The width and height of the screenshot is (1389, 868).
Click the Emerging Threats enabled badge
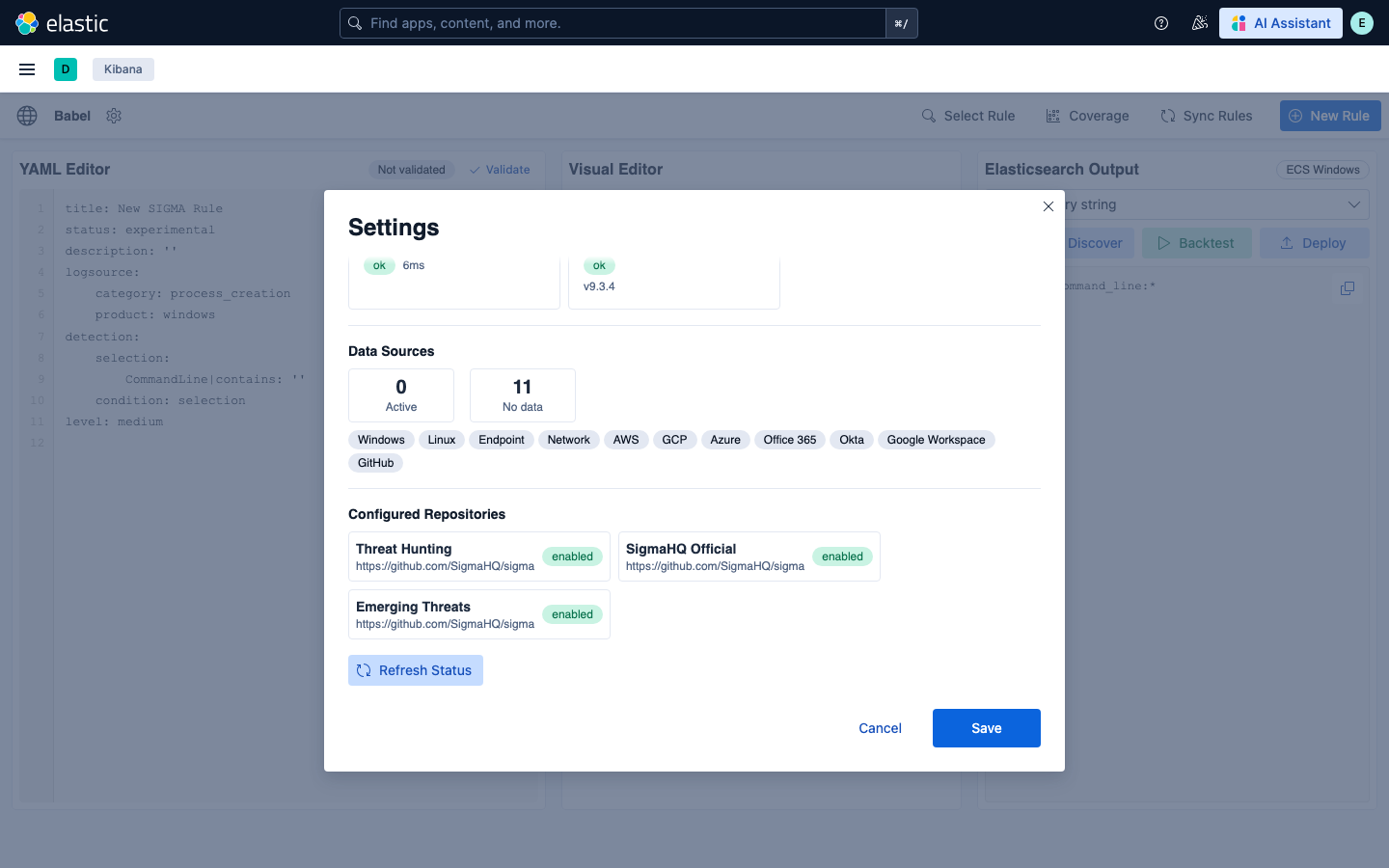(x=573, y=614)
